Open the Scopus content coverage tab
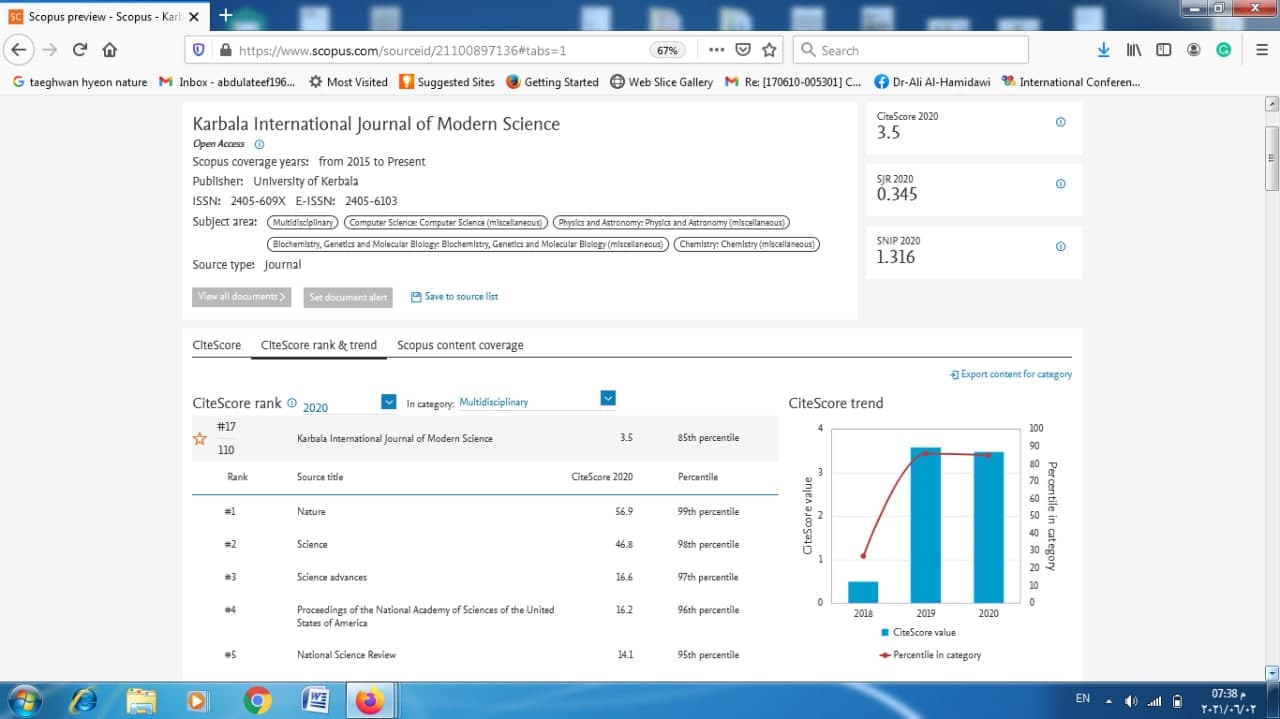The height and width of the screenshot is (719, 1280). tap(460, 345)
